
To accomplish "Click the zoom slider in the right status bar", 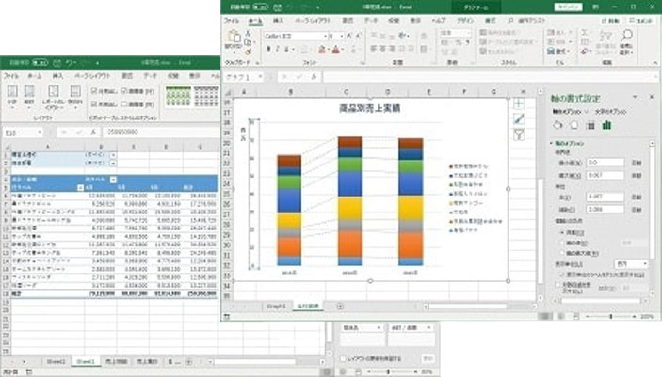I will click(610, 316).
